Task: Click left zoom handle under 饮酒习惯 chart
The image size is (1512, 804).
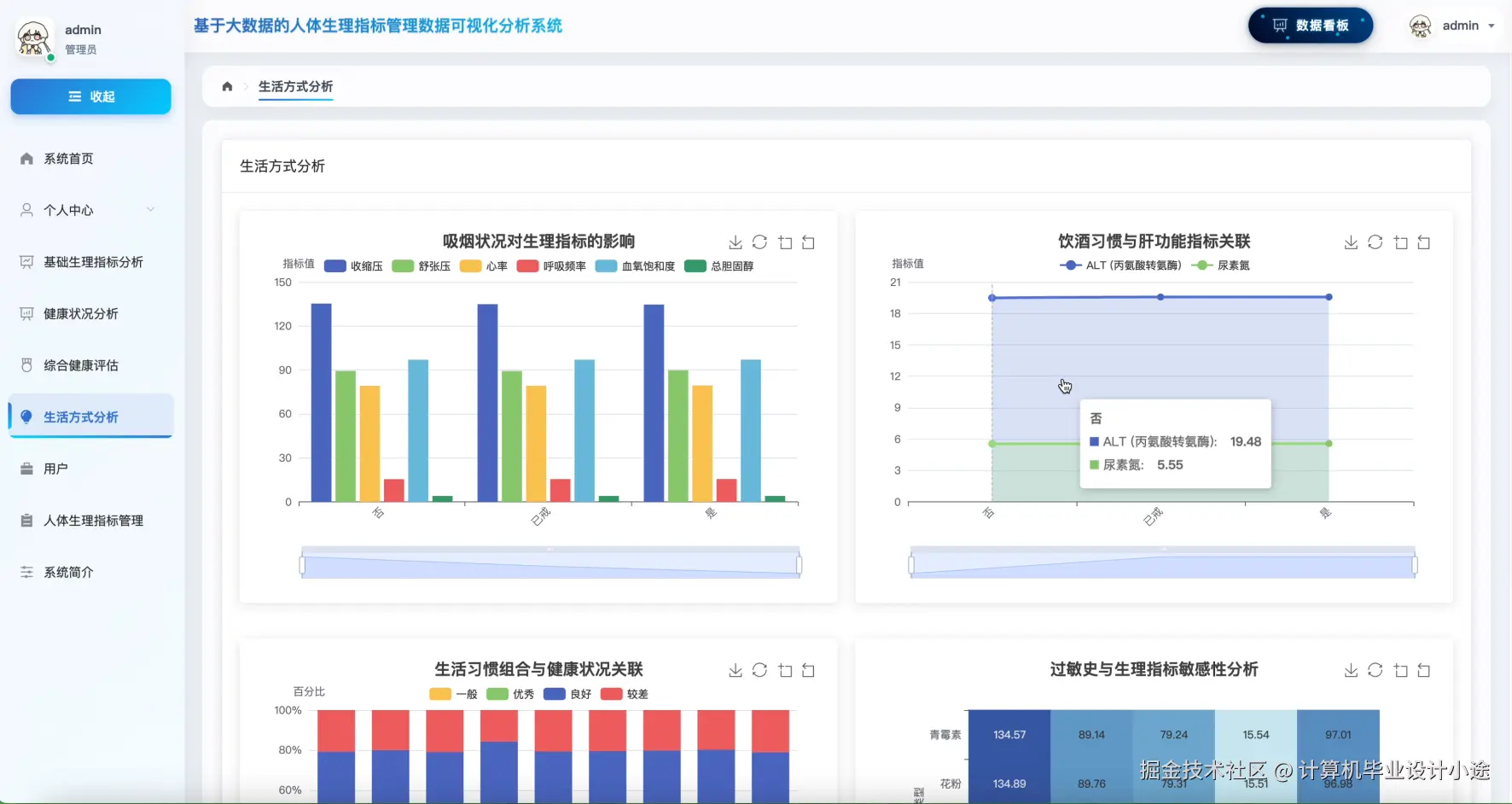Action: point(911,565)
